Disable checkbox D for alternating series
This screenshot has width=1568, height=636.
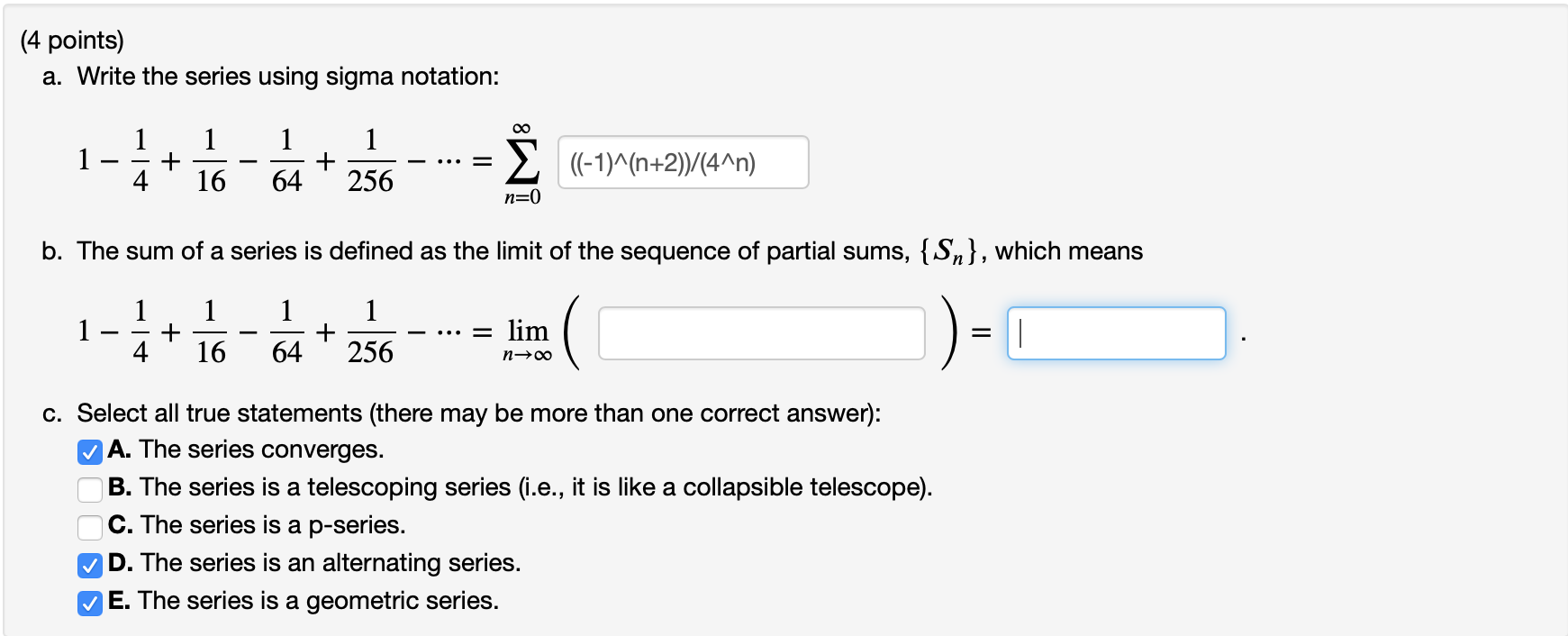pyautogui.click(x=90, y=567)
